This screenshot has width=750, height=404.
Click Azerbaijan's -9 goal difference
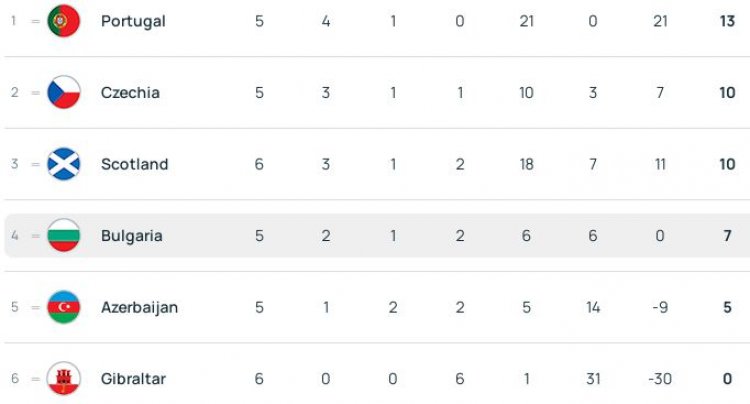pyautogui.click(x=660, y=307)
